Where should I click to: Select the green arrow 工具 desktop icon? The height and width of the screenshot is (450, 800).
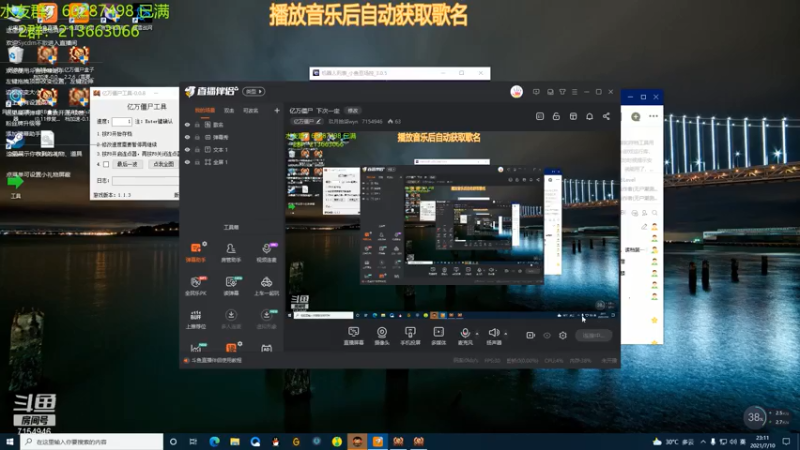click(15, 186)
